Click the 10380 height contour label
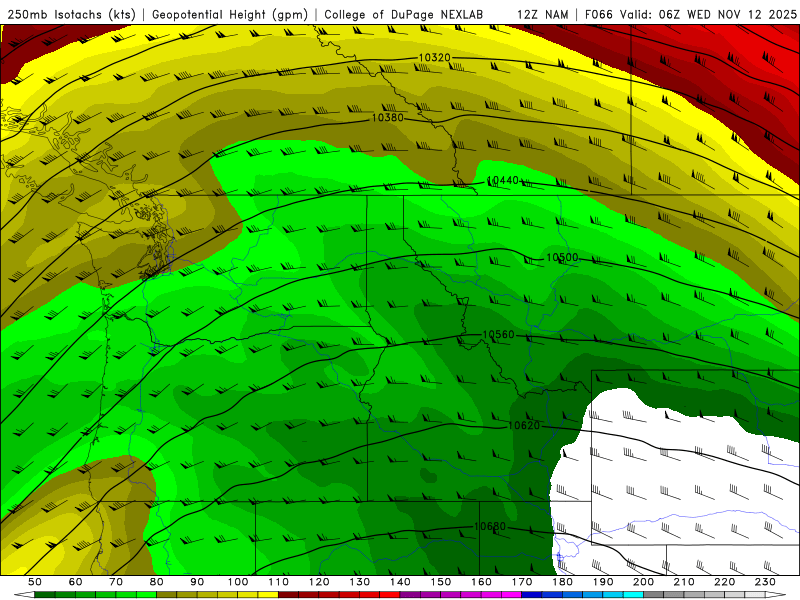The width and height of the screenshot is (800, 600). pyautogui.click(x=388, y=118)
